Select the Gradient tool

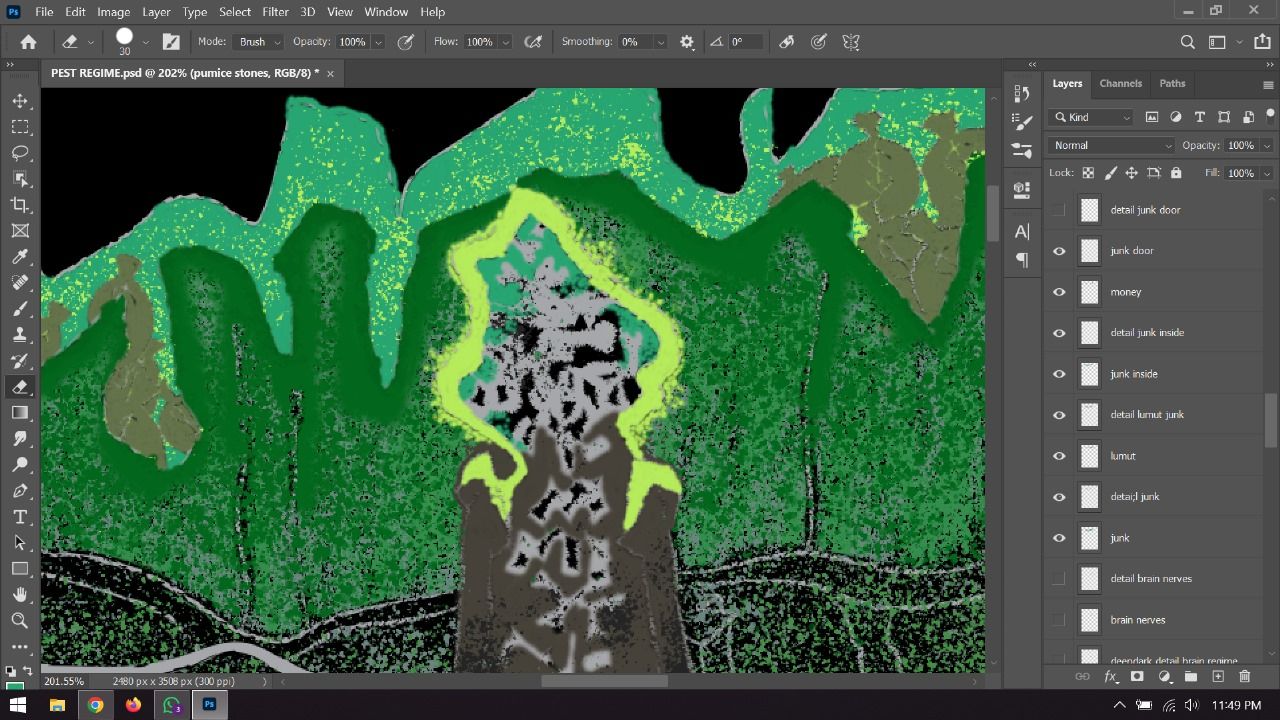[20, 413]
